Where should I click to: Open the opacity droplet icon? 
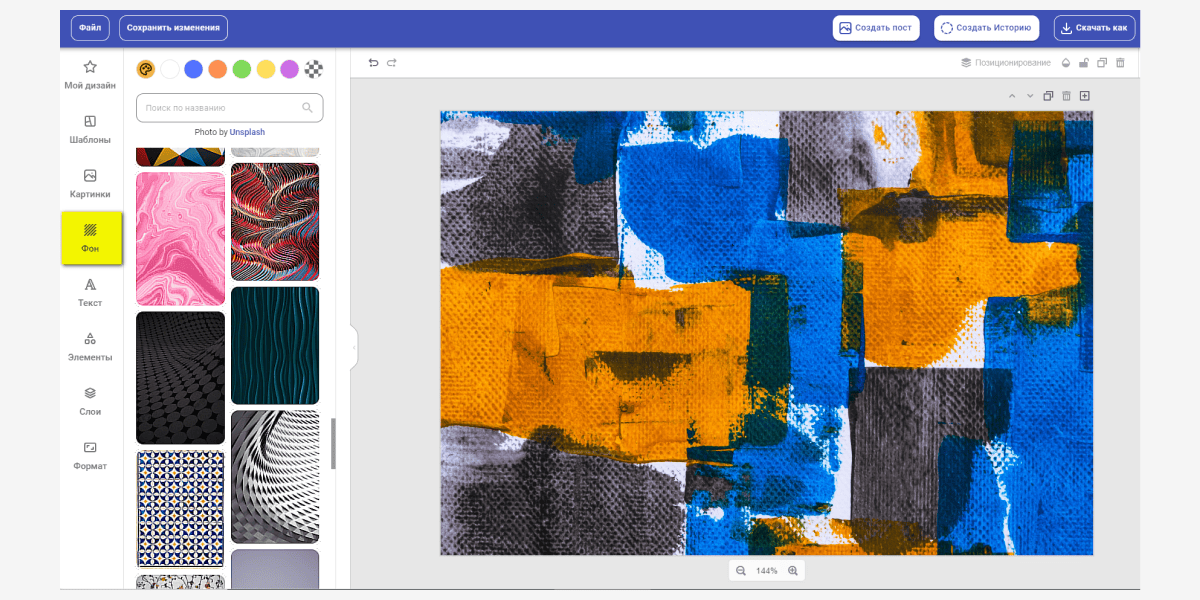[x=1066, y=63]
